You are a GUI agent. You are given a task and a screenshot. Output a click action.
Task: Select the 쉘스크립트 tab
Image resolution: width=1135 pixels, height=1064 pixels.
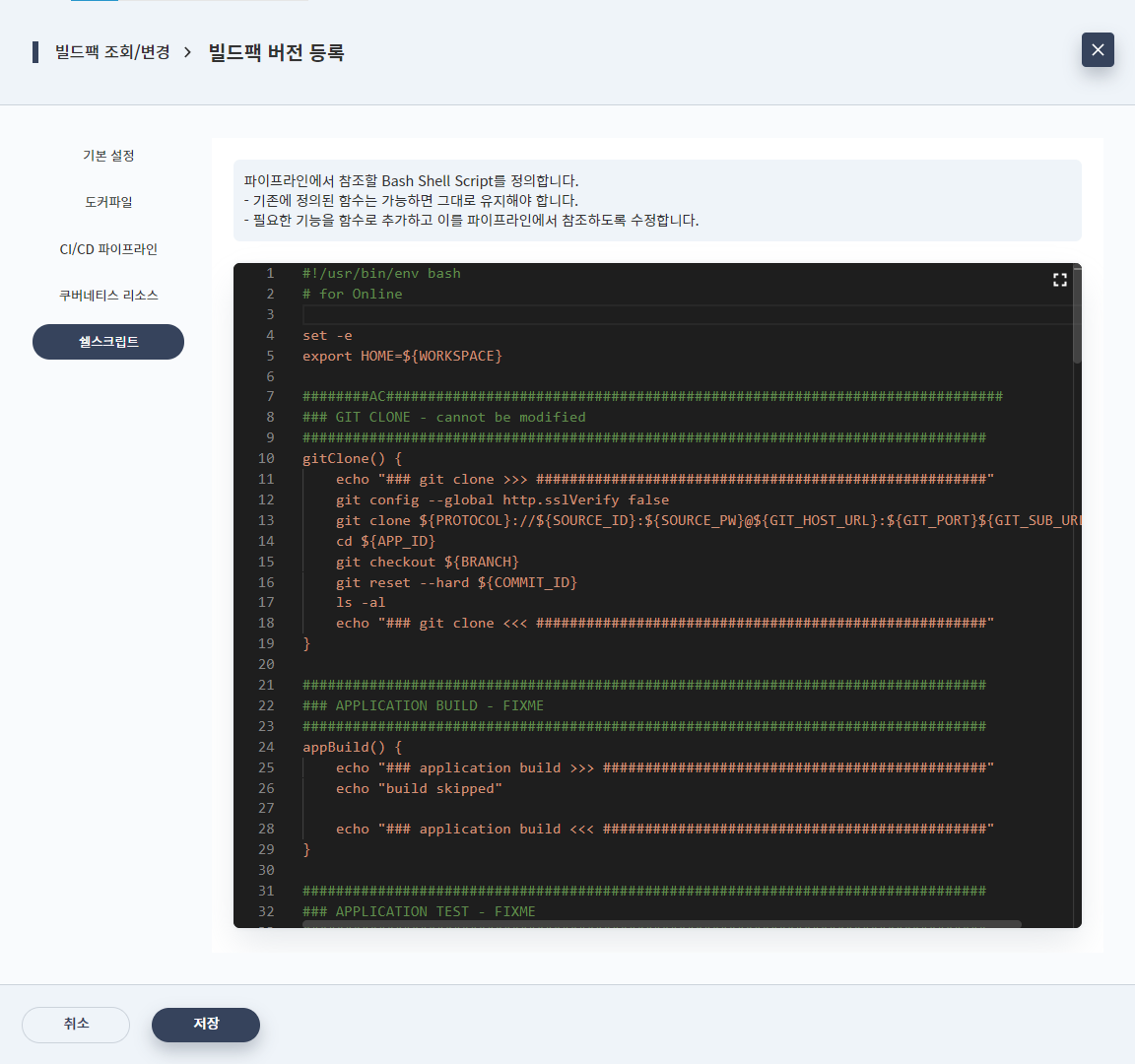pyautogui.click(x=108, y=342)
